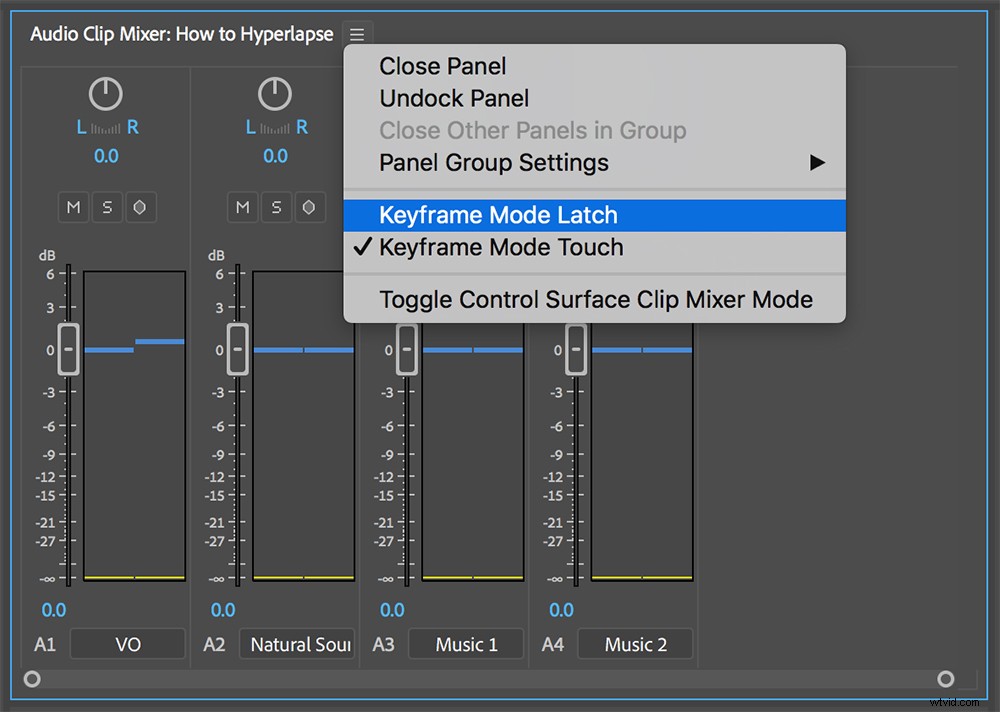Mute the Natural Sound track
The width and height of the screenshot is (1000, 712).
pyautogui.click(x=242, y=207)
